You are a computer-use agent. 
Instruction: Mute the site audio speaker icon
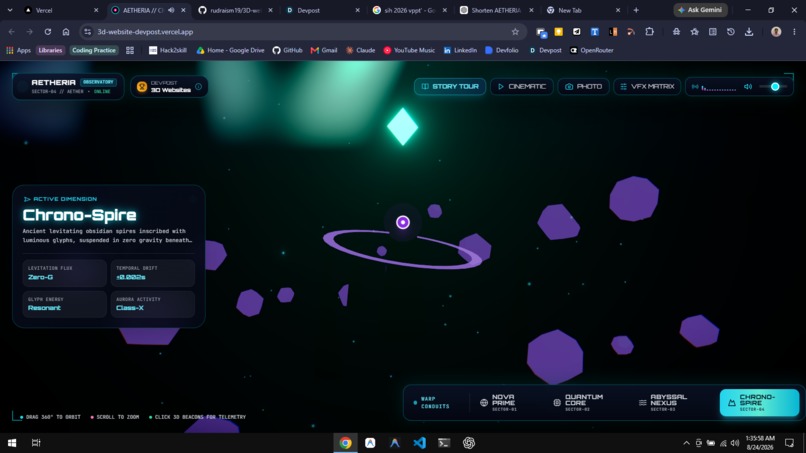click(748, 87)
